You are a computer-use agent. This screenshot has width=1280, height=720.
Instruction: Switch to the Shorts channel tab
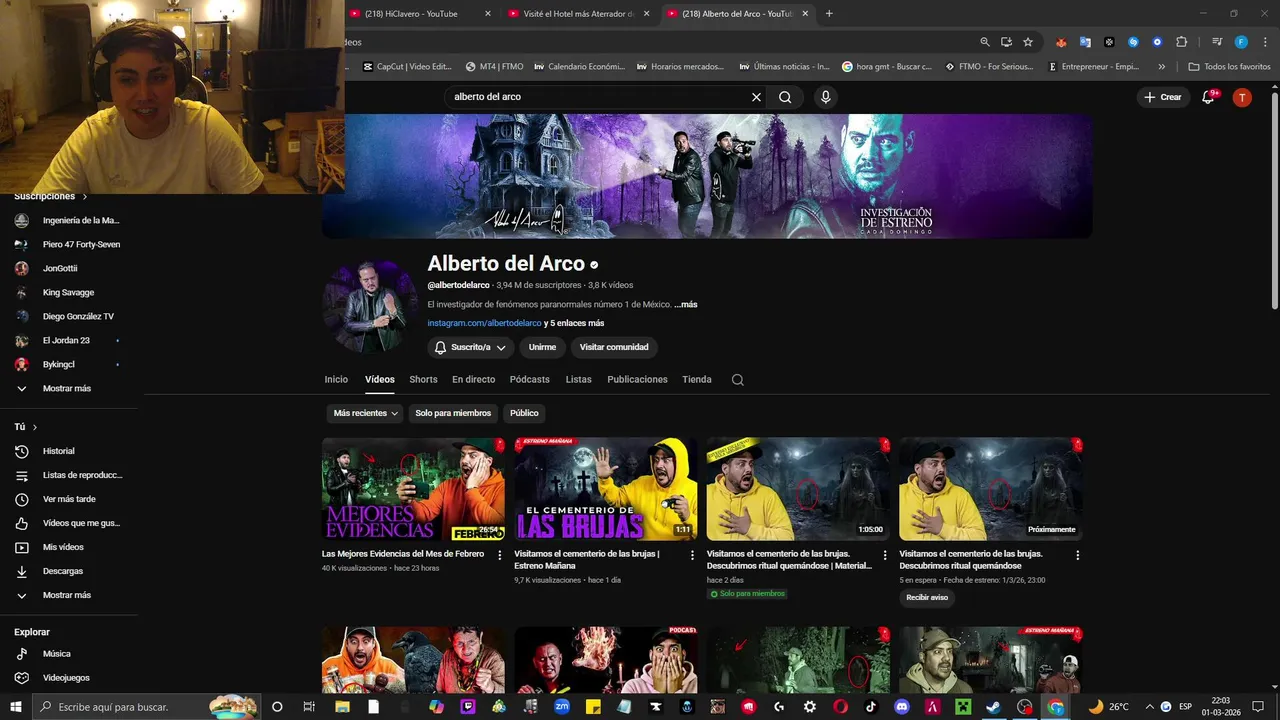point(423,380)
